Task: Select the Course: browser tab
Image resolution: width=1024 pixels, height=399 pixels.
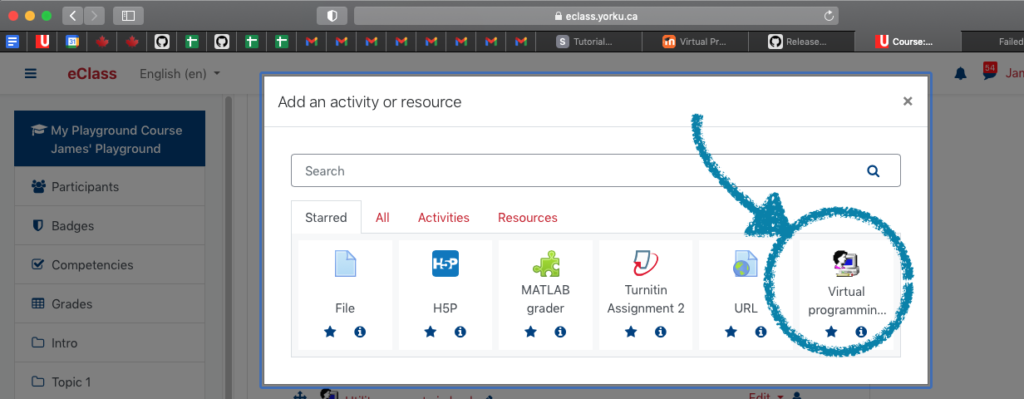Action: 907,42
